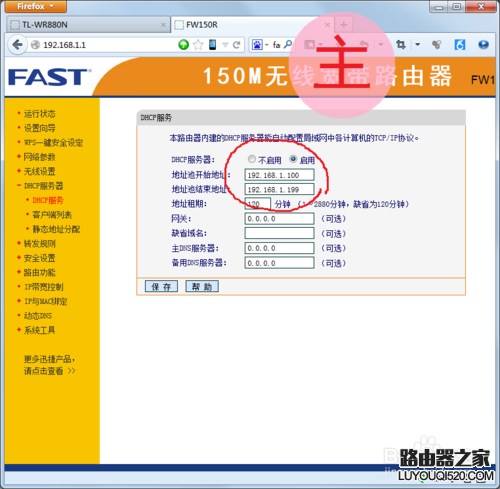
Task: Click the magnifier search icon
Action: (288, 44)
